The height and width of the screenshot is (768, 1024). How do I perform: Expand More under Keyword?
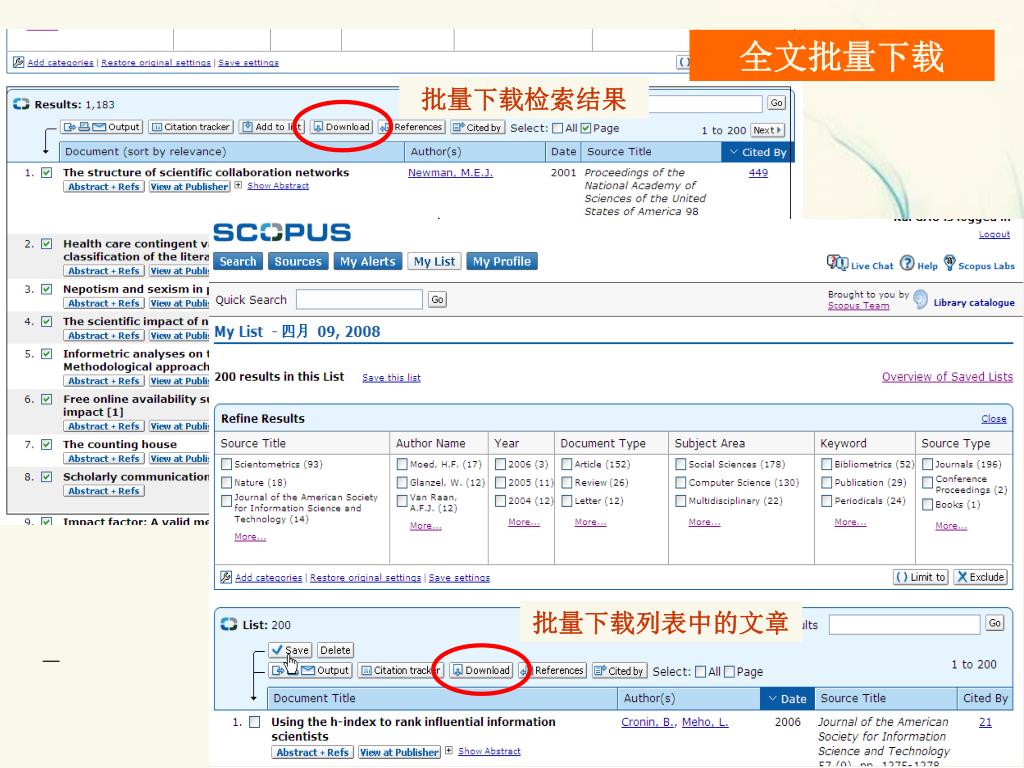850,521
